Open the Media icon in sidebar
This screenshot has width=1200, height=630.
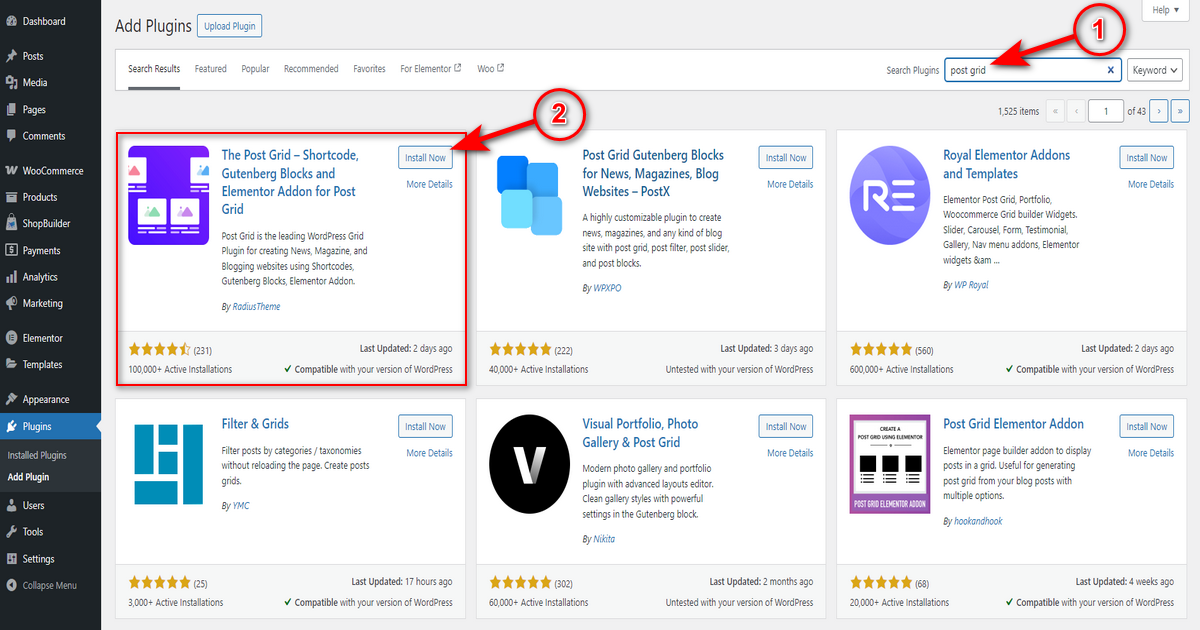pos(11,83)
